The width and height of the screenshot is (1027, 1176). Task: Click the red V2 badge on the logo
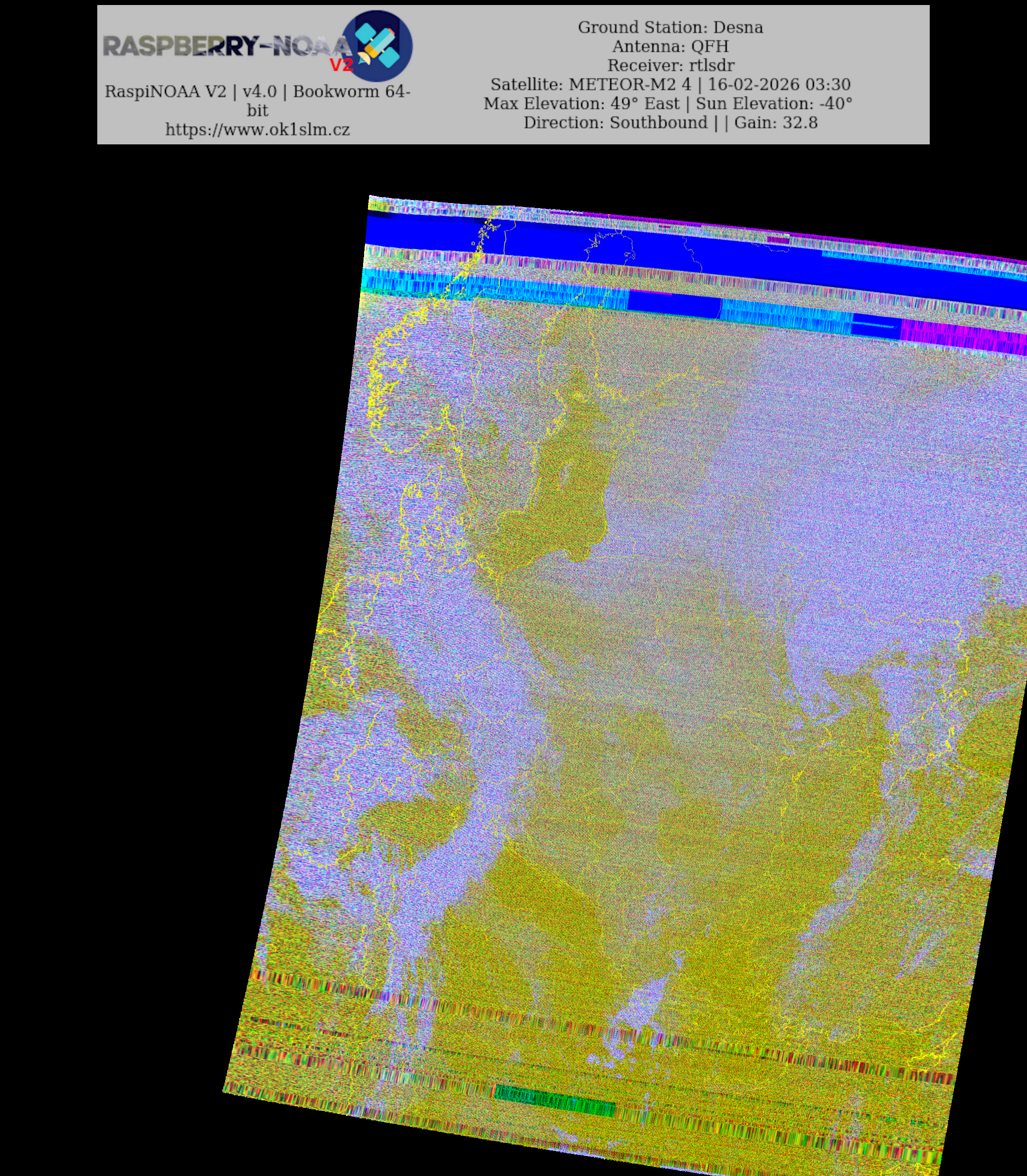coord(341,65)
